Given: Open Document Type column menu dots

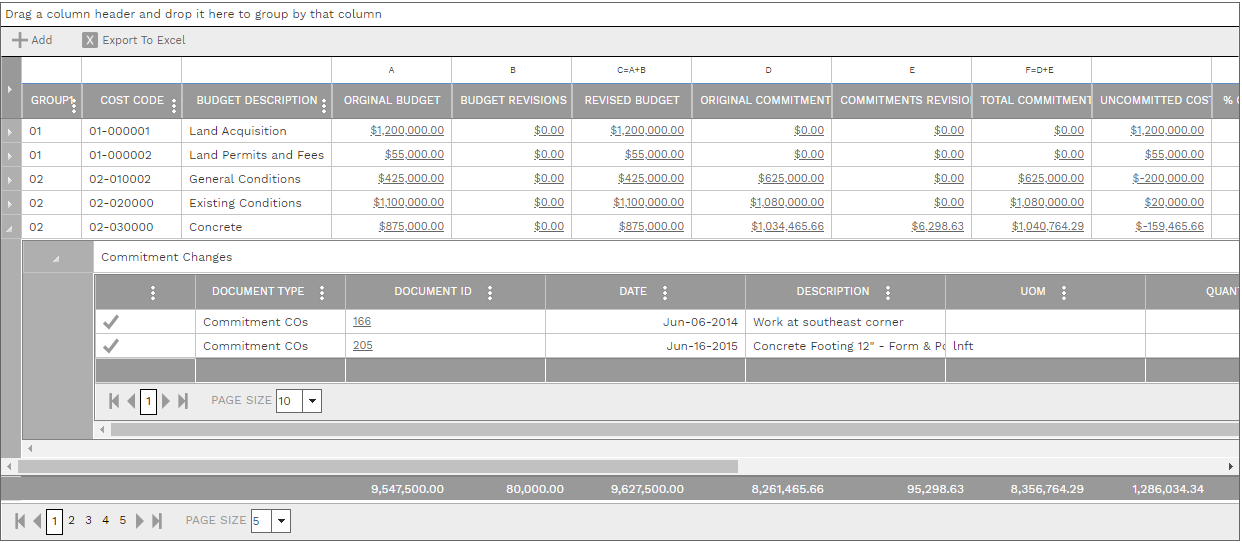Looking at the screenshot, I should (322, 293).
